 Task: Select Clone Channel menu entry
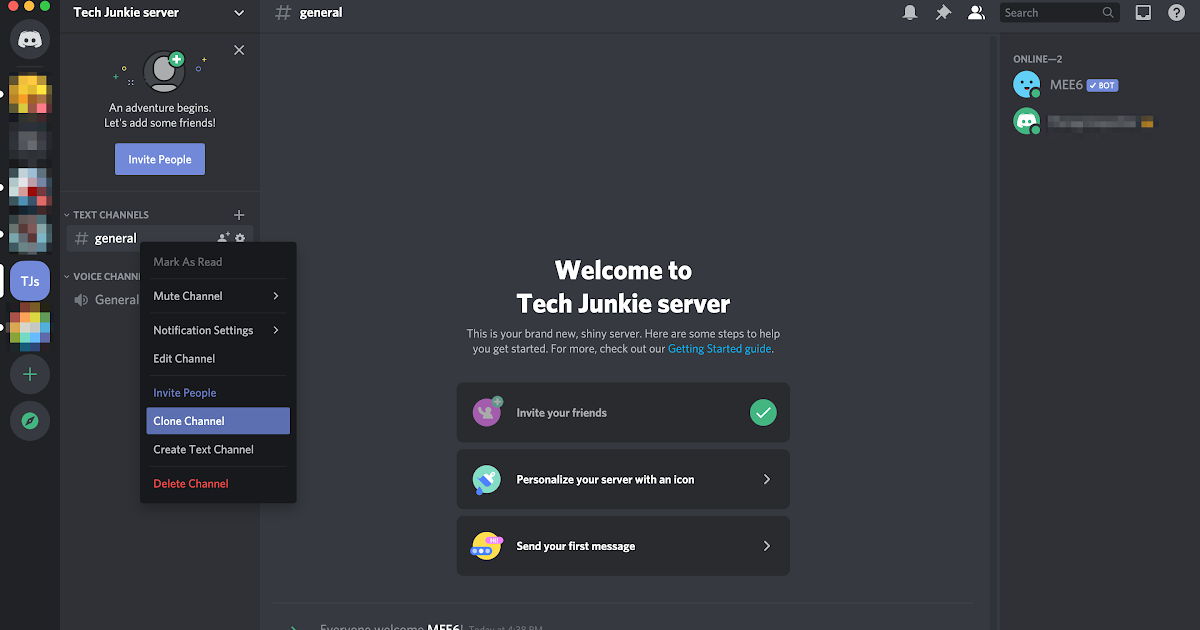click(x=218, y=421)
